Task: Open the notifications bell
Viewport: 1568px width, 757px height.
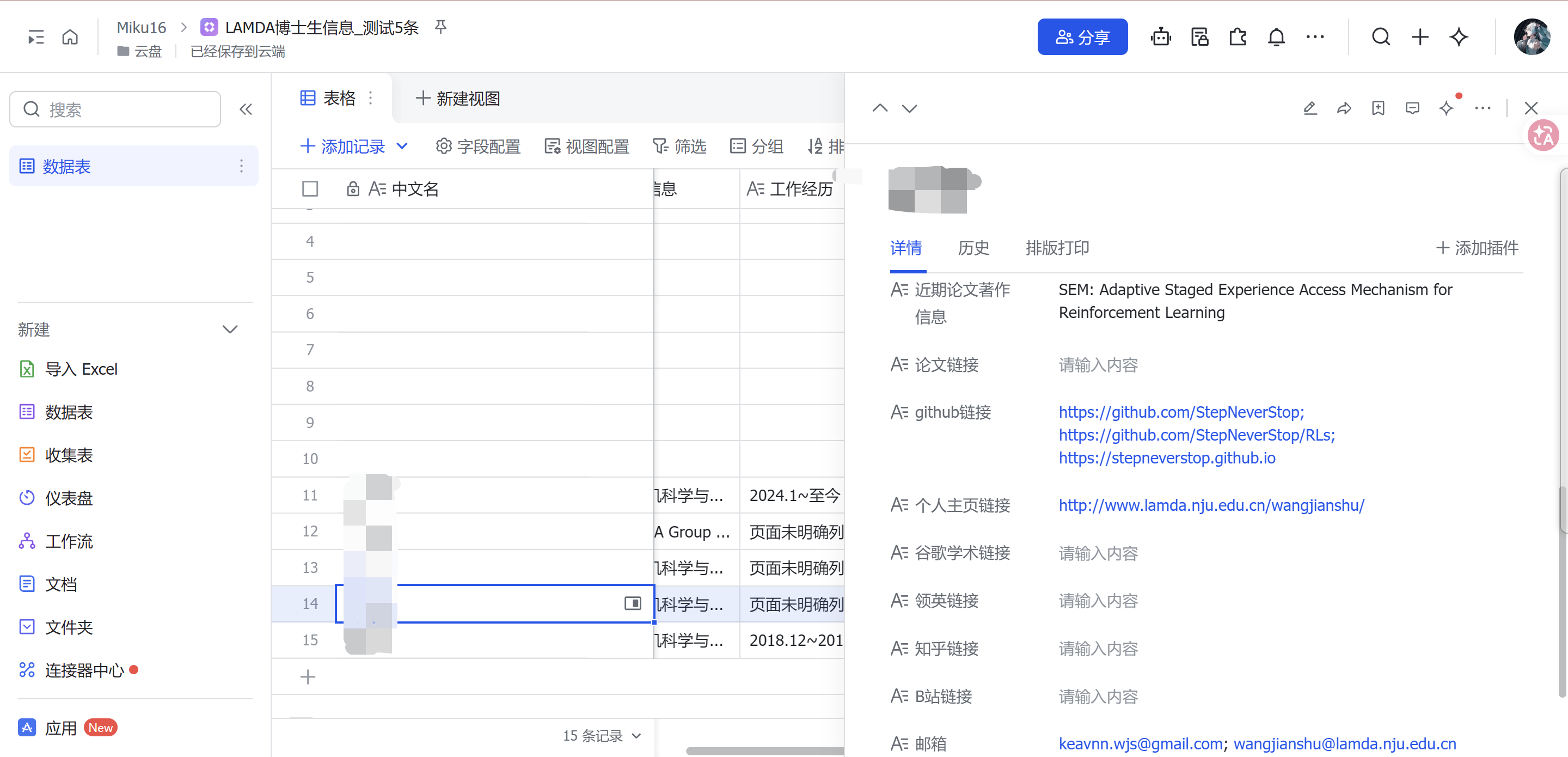Action: pos(1276,37)
